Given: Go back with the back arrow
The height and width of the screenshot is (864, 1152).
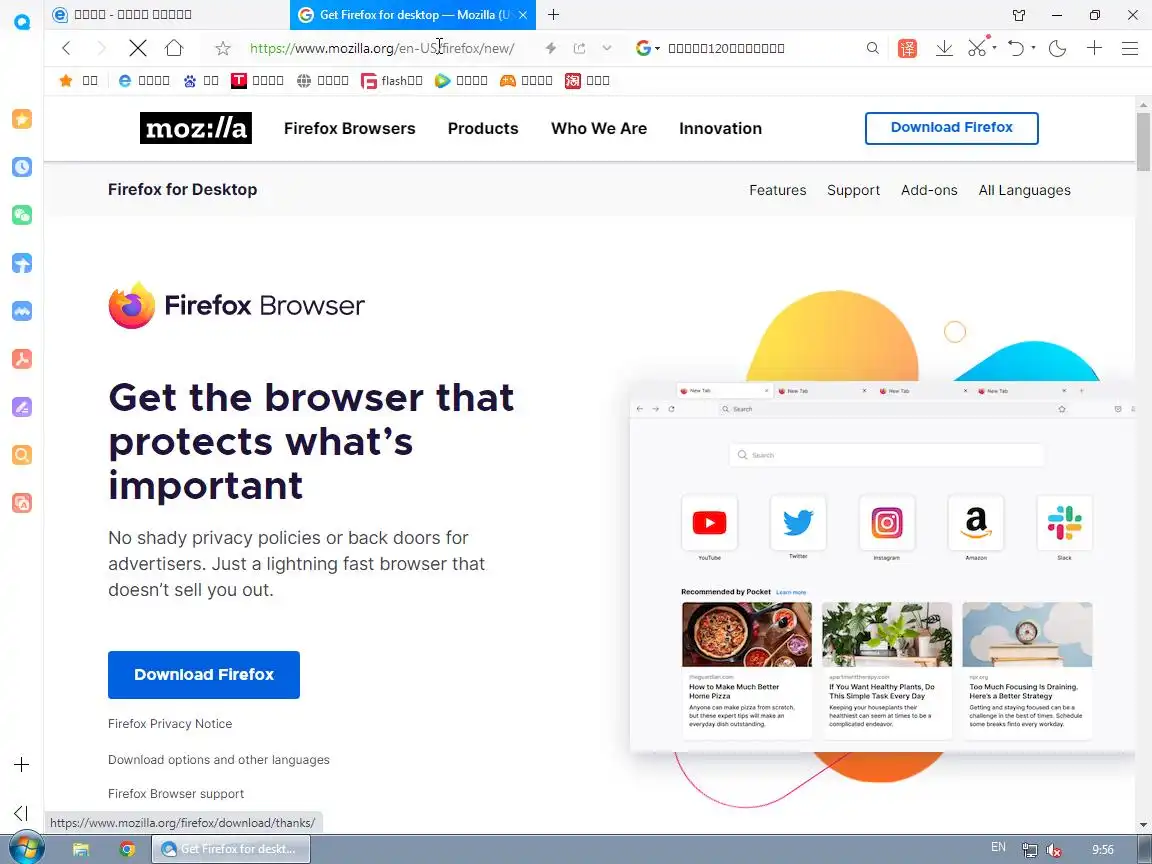Looking at the screenshot, I should point(67,48).
